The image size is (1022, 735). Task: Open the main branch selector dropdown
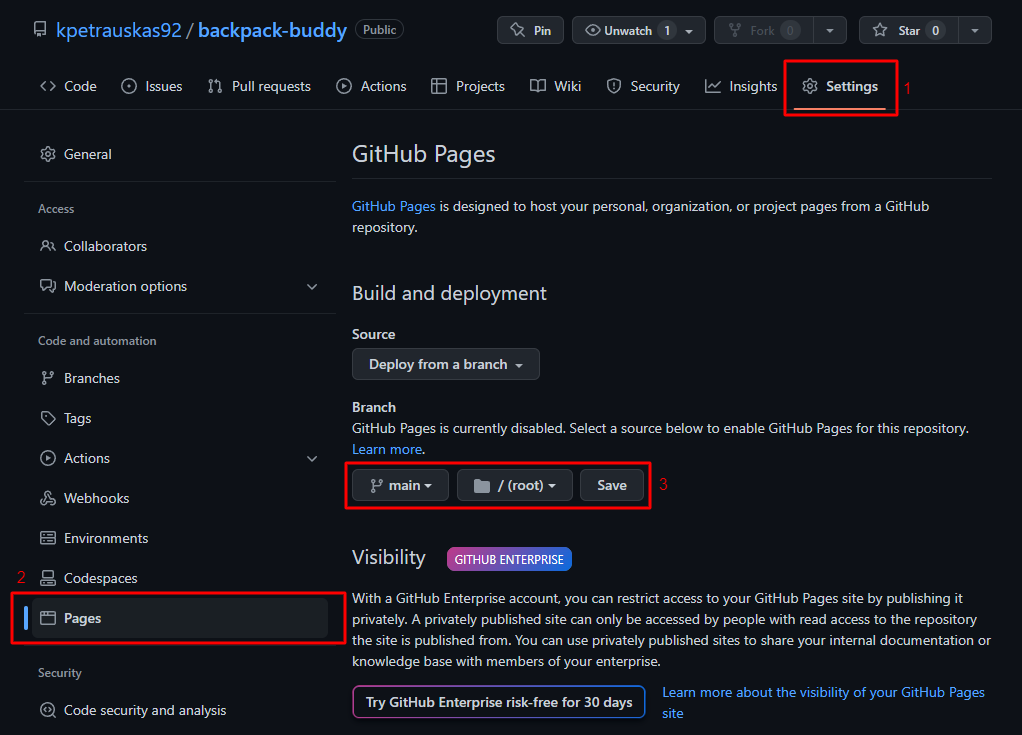tap(400, 485)
